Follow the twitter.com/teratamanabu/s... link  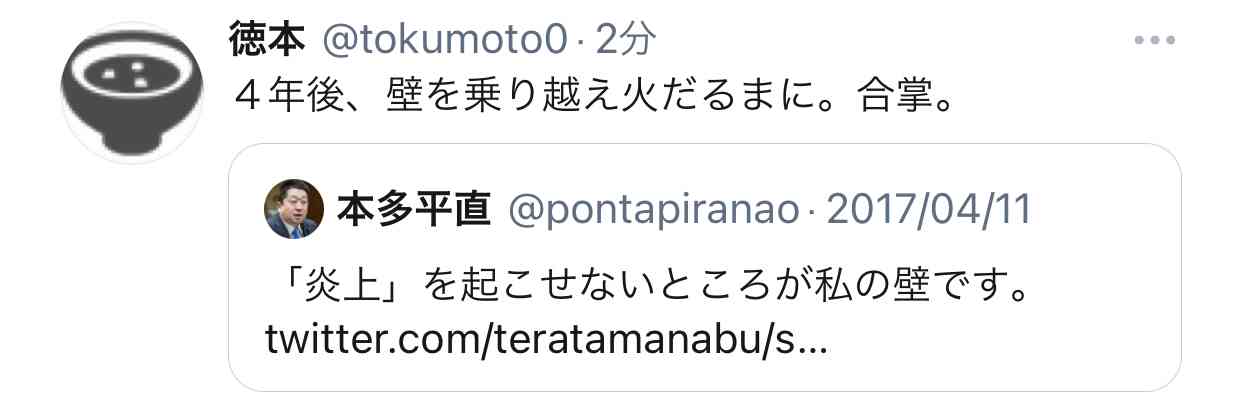click(546, 342)
